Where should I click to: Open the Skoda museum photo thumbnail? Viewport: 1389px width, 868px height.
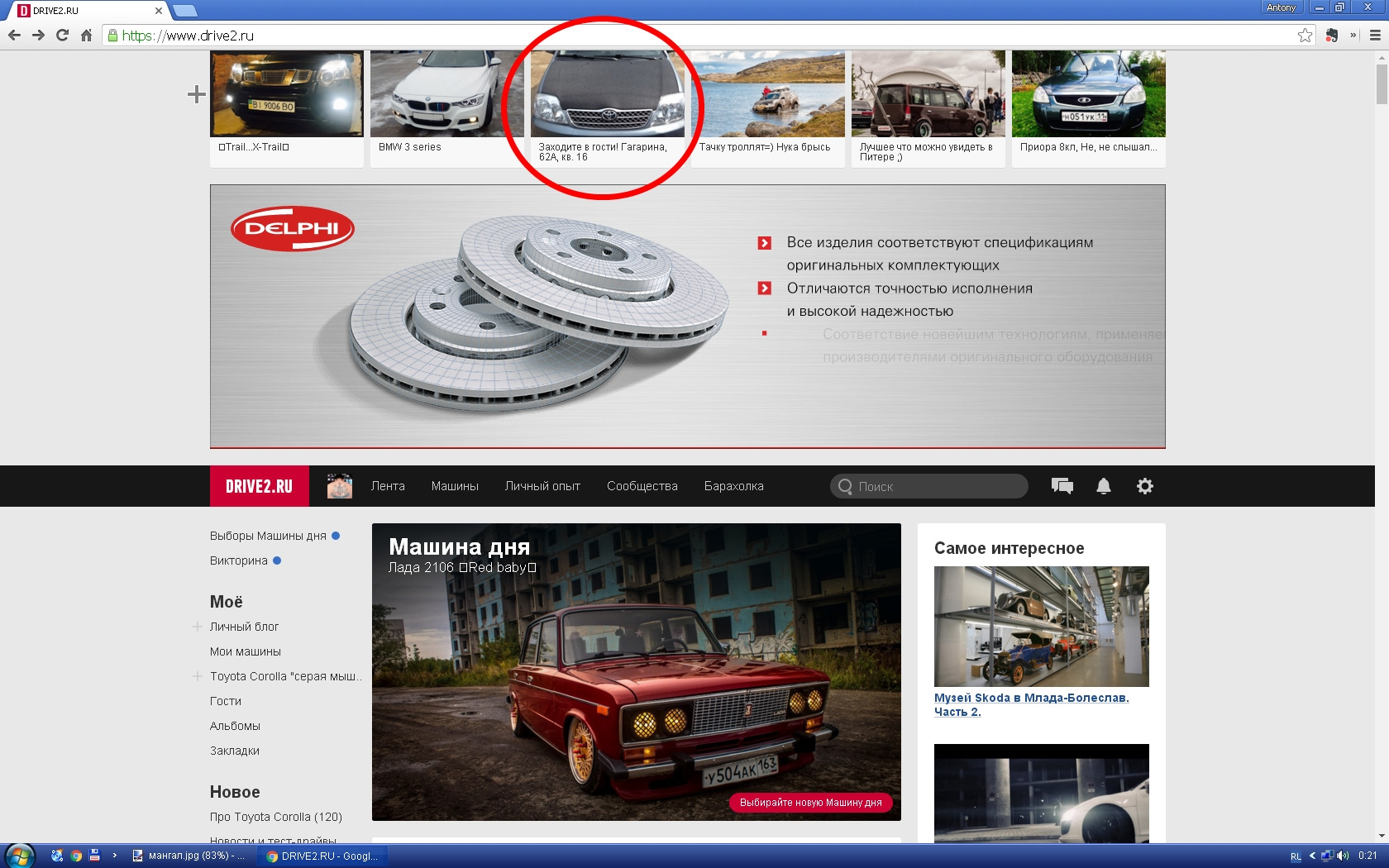tap(1042, 627)
